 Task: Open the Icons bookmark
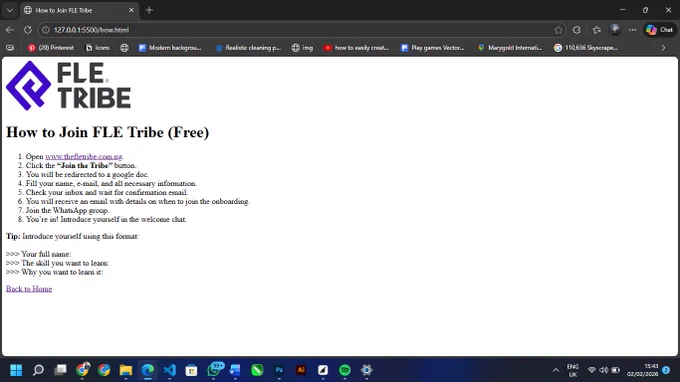pos(98,48)
